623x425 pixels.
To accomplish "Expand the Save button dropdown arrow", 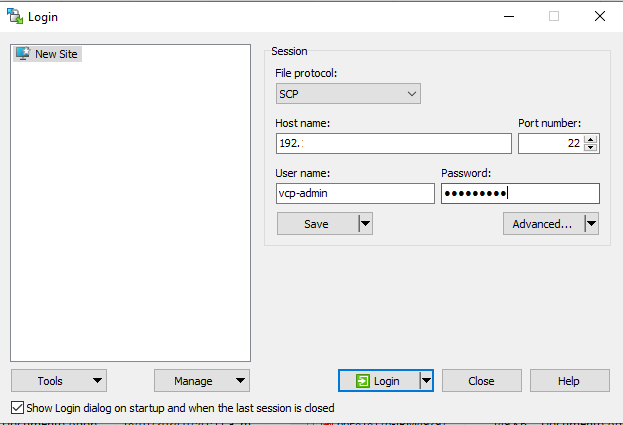I will [x=366, y=224].
